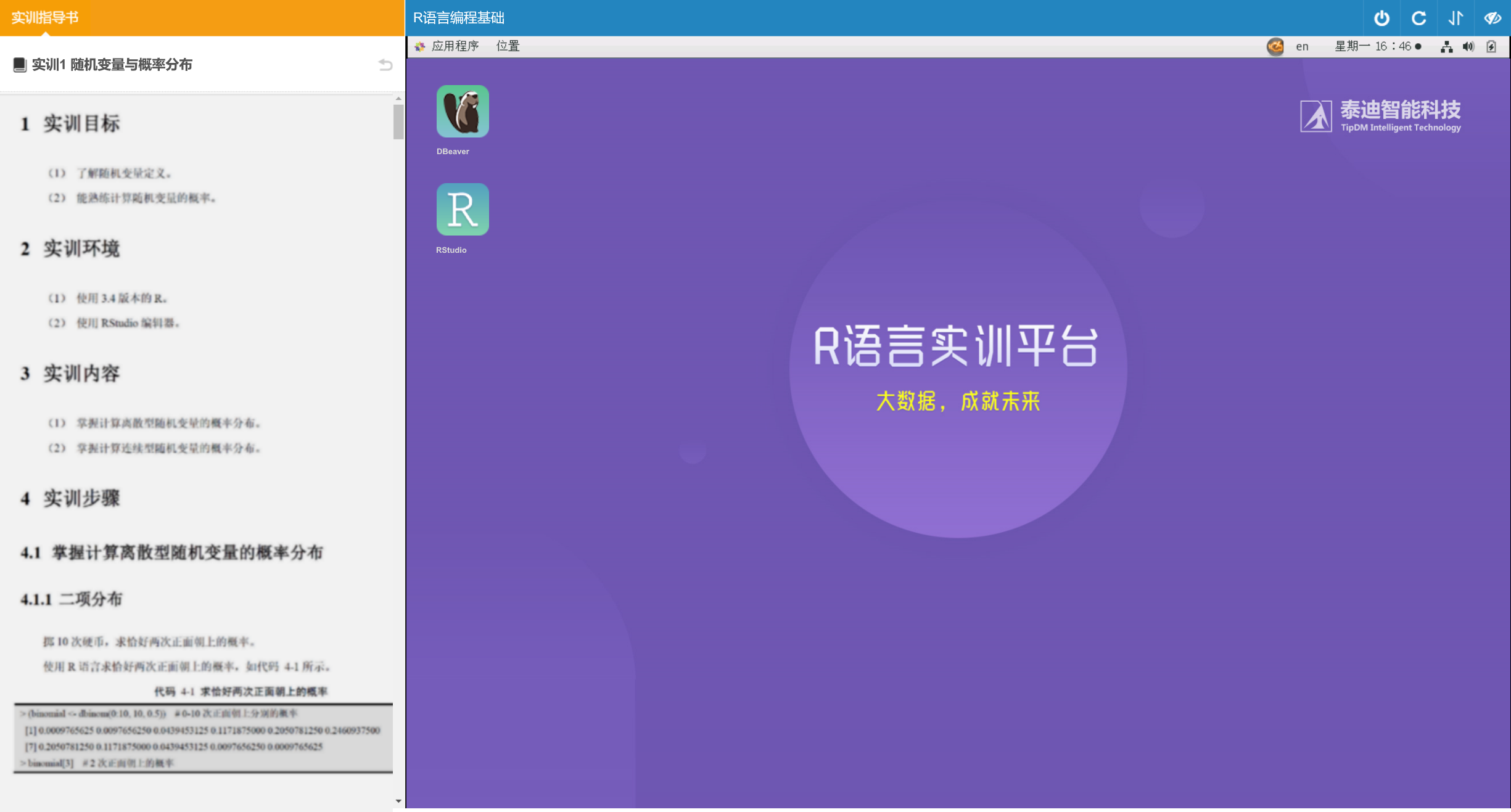Open the DBeaver desktop icon
The height and width of the screenshot is (812, 1511).
point(463,112)
